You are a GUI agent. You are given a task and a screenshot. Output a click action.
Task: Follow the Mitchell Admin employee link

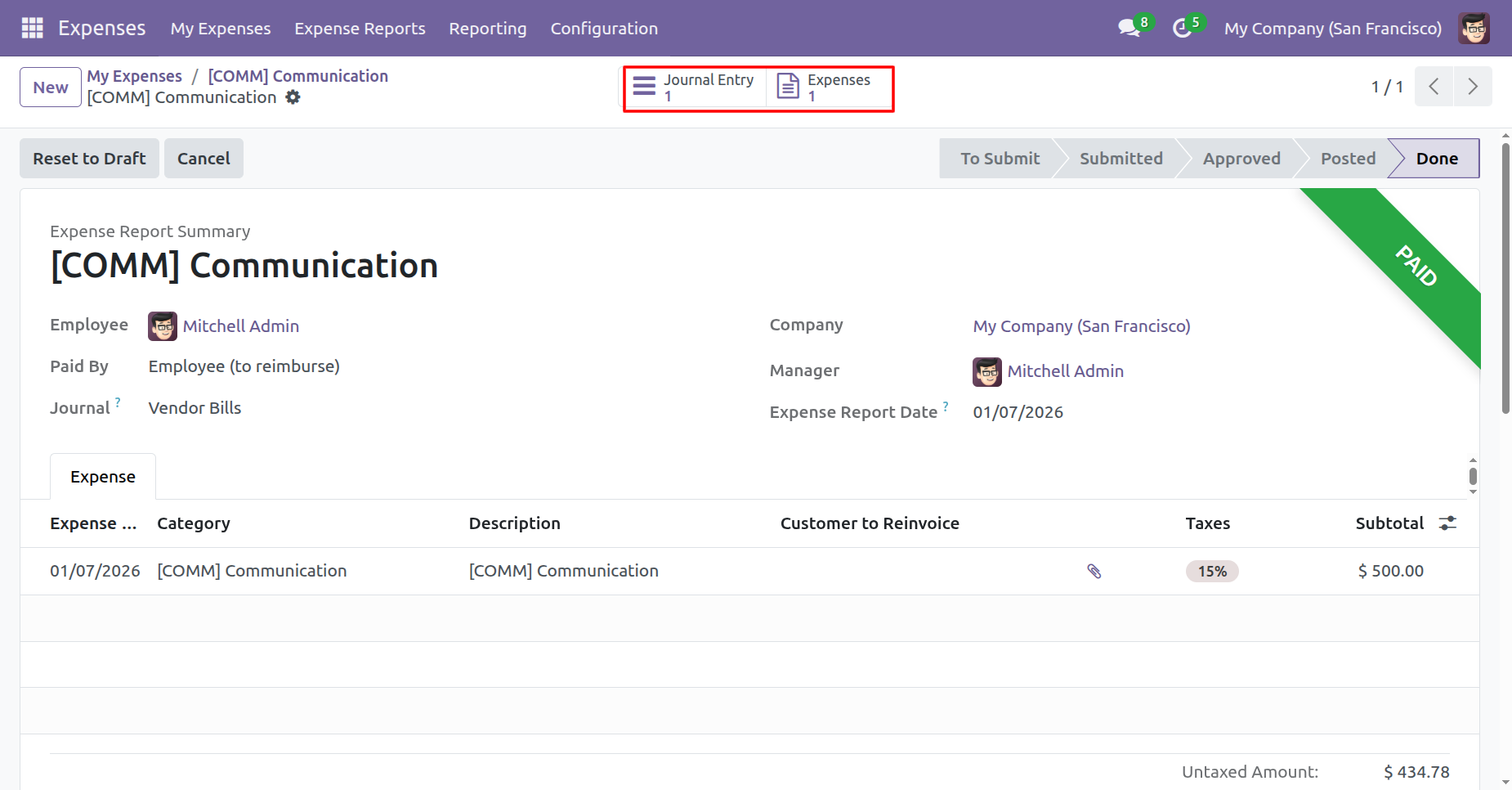tap(240, 326)
